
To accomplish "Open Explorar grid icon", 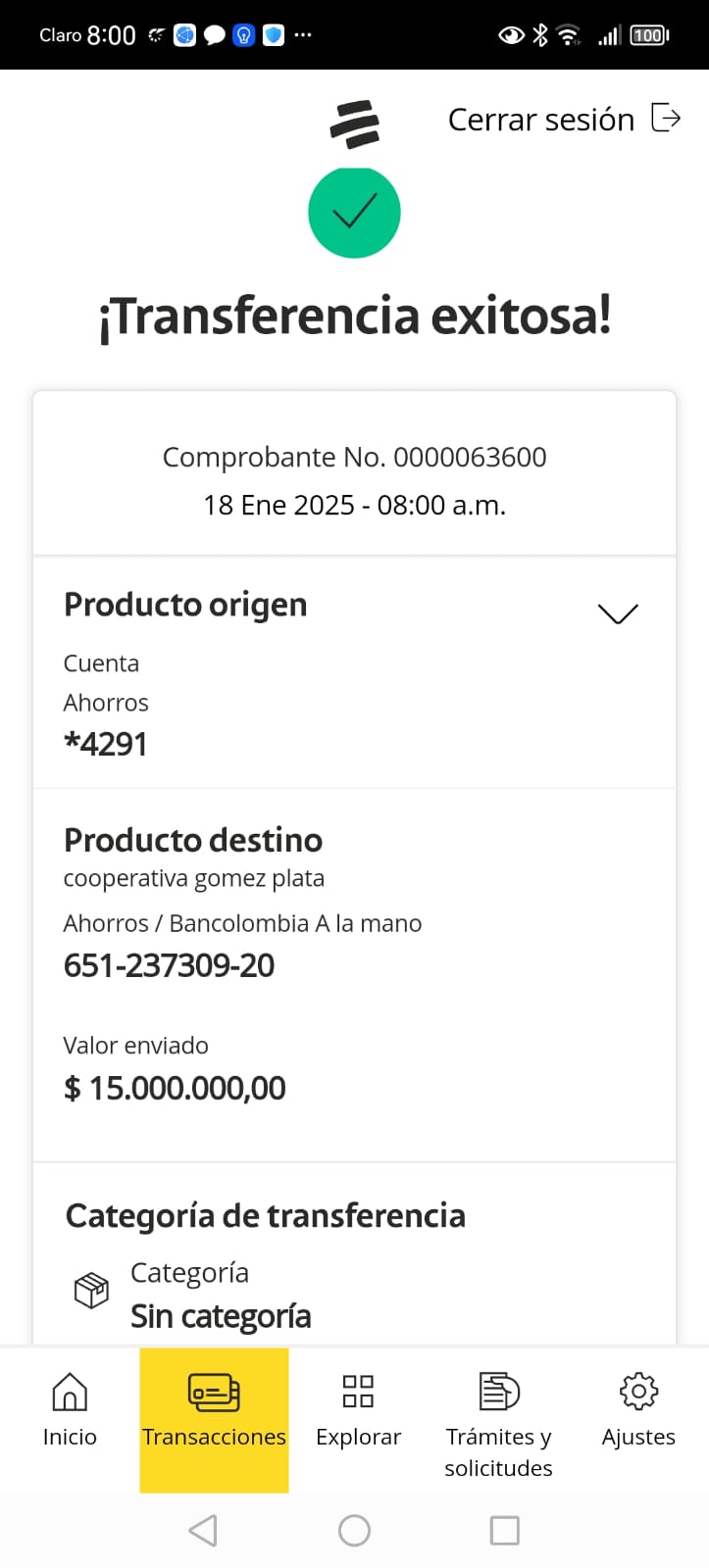I will coord(358,1391).
